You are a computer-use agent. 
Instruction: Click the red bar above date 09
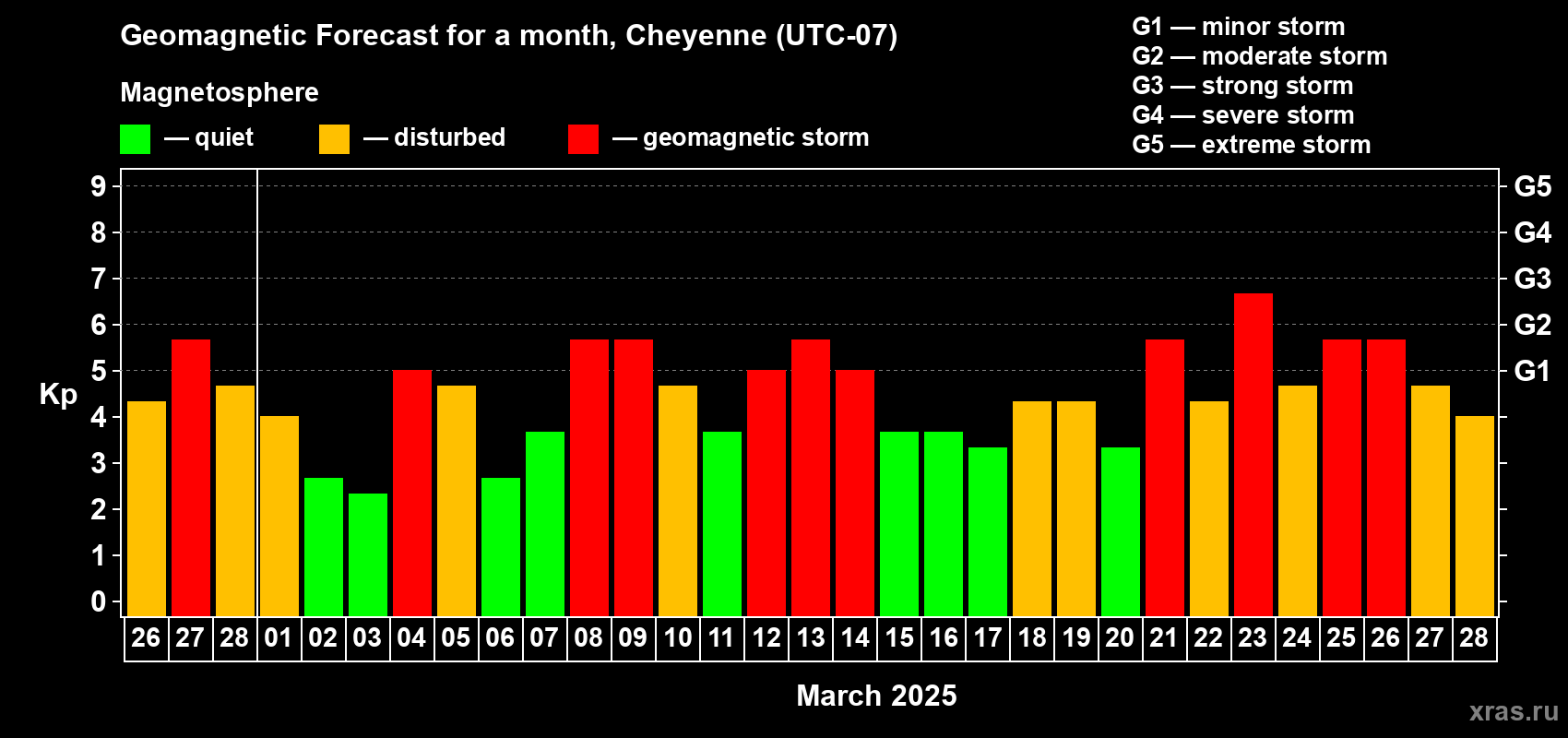pos(634,478)
